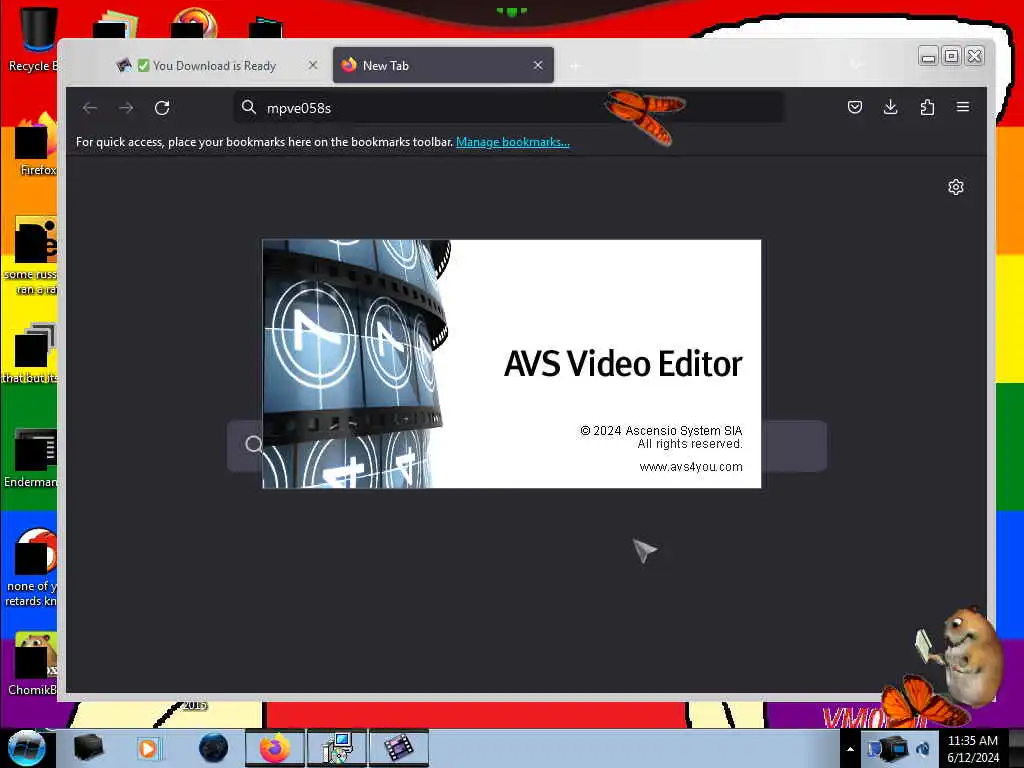Viewport: 1024px width, 768px height.
Task: Select the New Tab tab
Action: coord(443,65)
